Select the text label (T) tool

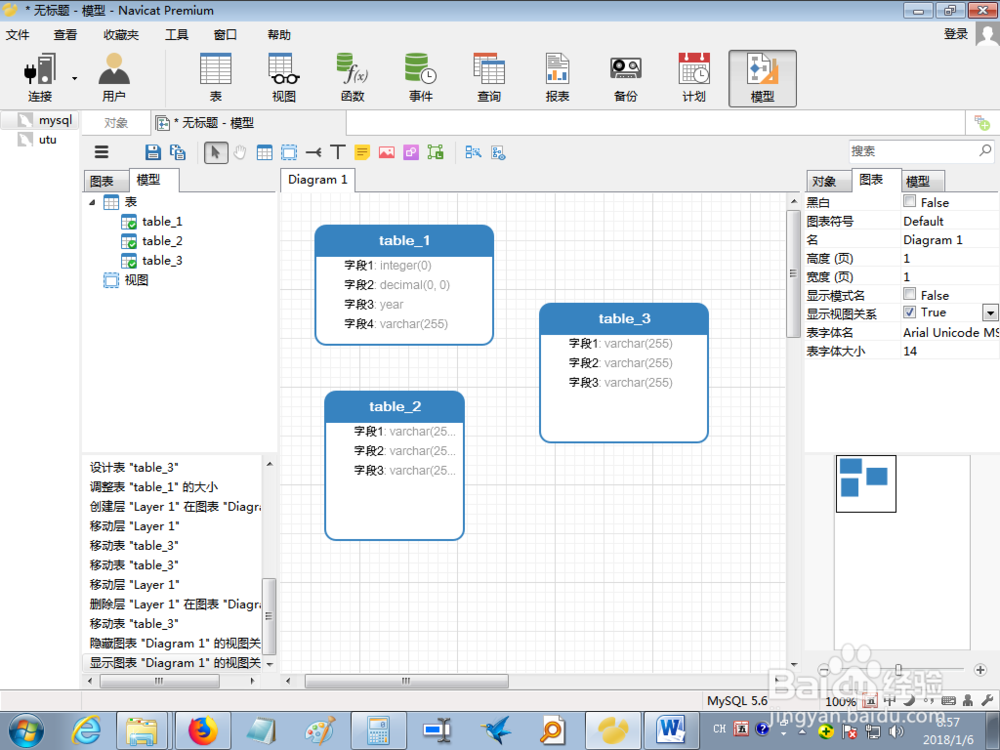(x=337, y=152)
